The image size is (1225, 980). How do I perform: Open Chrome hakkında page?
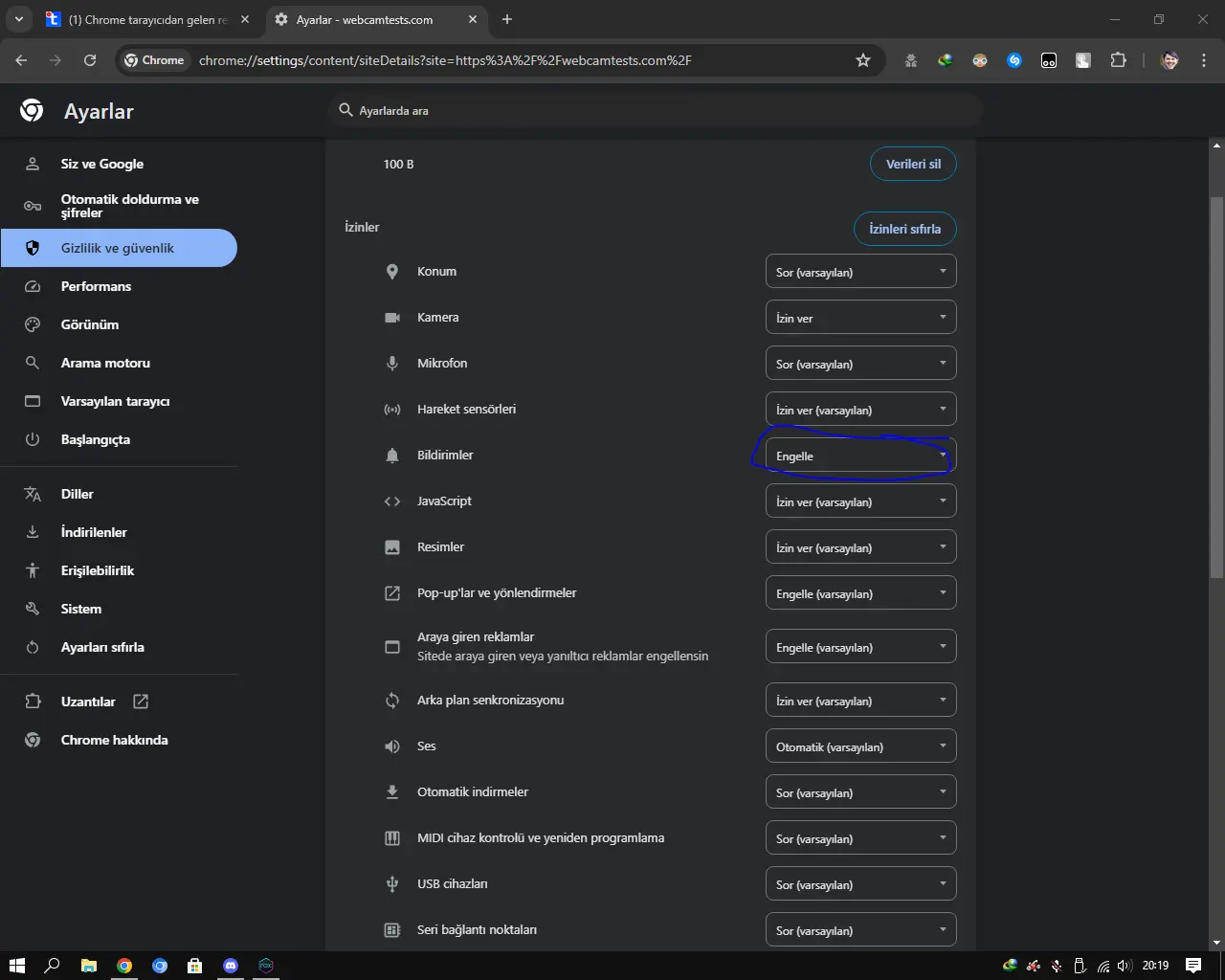coord(119,740)
